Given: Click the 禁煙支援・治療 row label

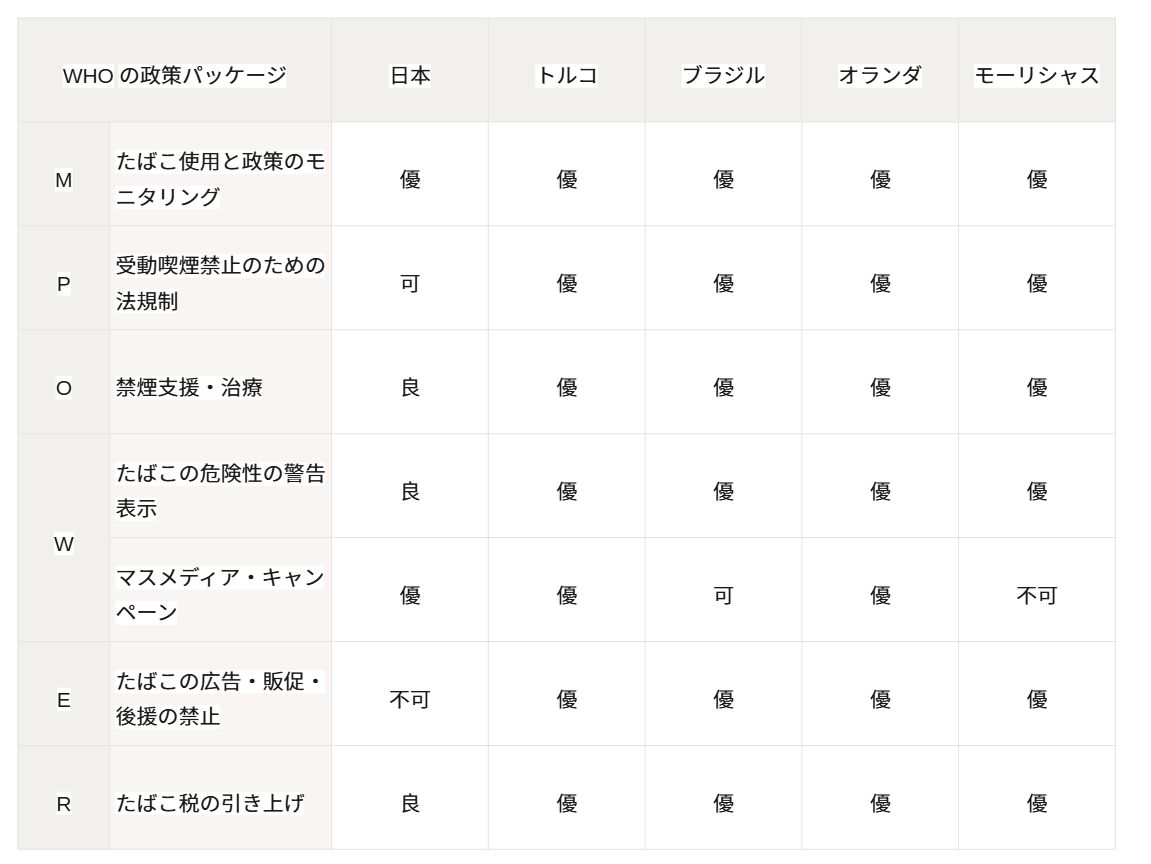Looking at the screenshot, I should coord(190,387).
